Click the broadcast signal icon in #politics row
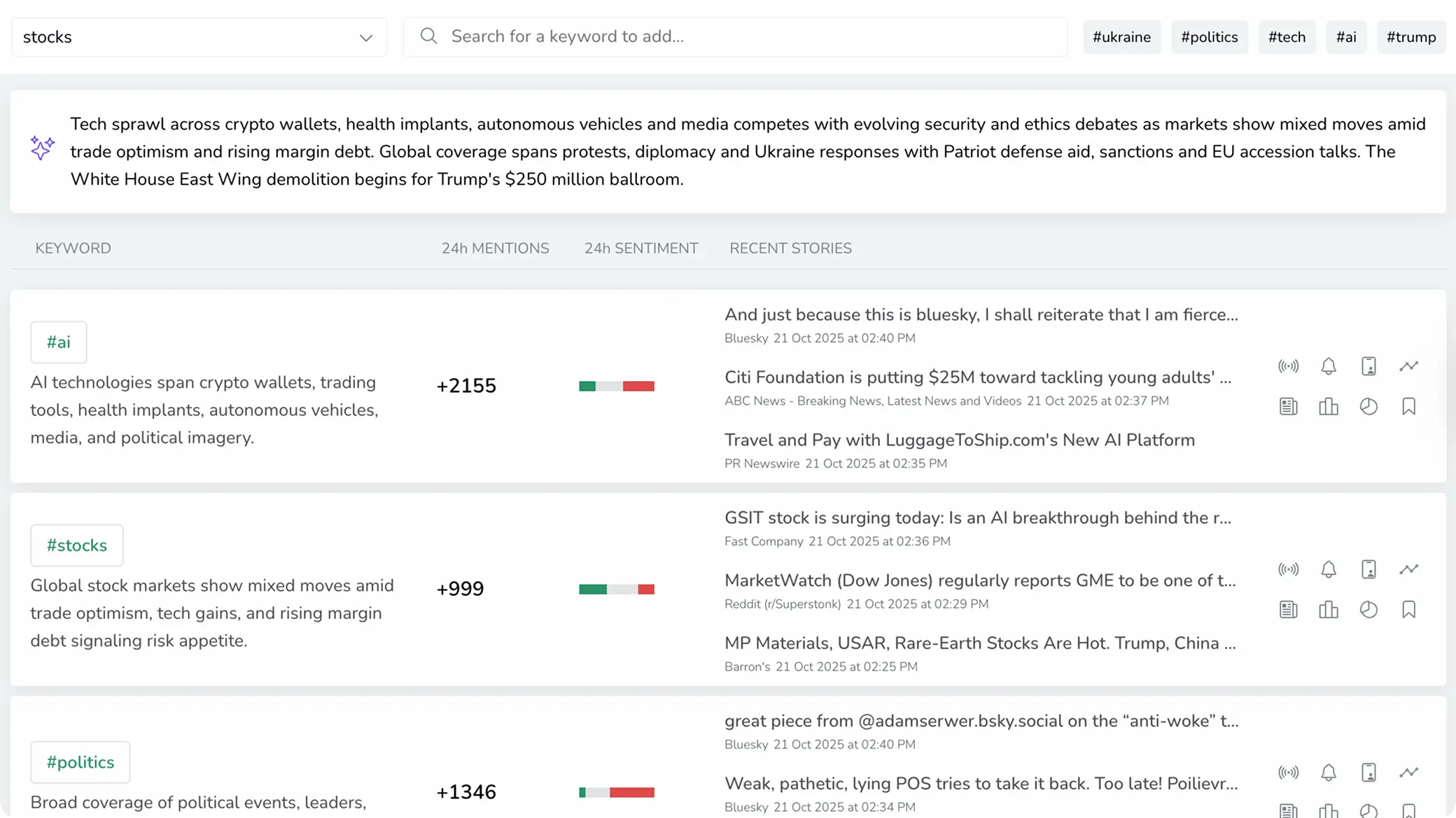Screen dimensions: 1456x818 pyautogui.click(x=1288, y=772)
